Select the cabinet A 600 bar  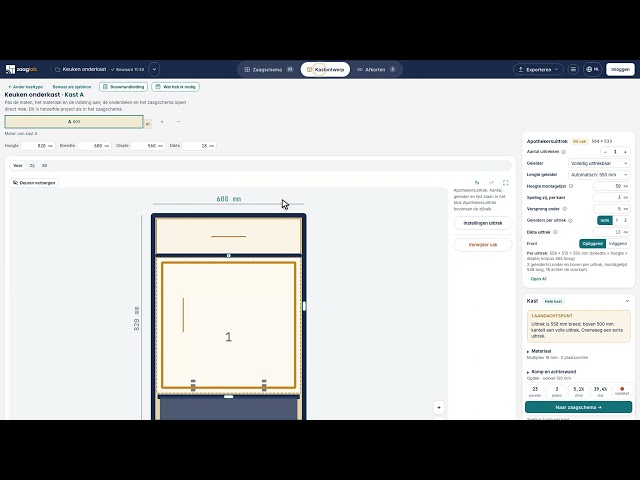[x=74, y=122]
